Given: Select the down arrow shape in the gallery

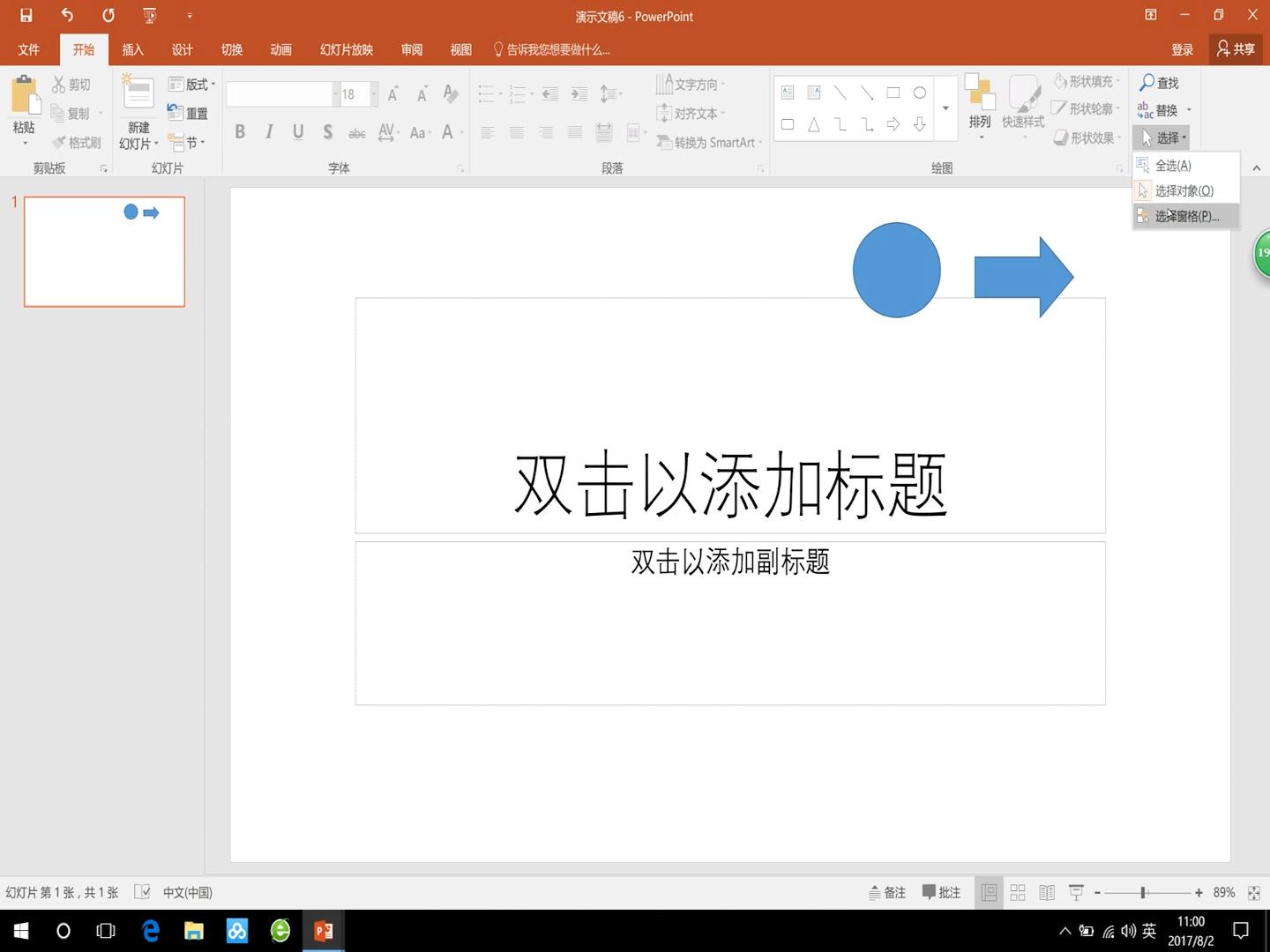Looking at the screenshot, I should [x=920, y=124].
